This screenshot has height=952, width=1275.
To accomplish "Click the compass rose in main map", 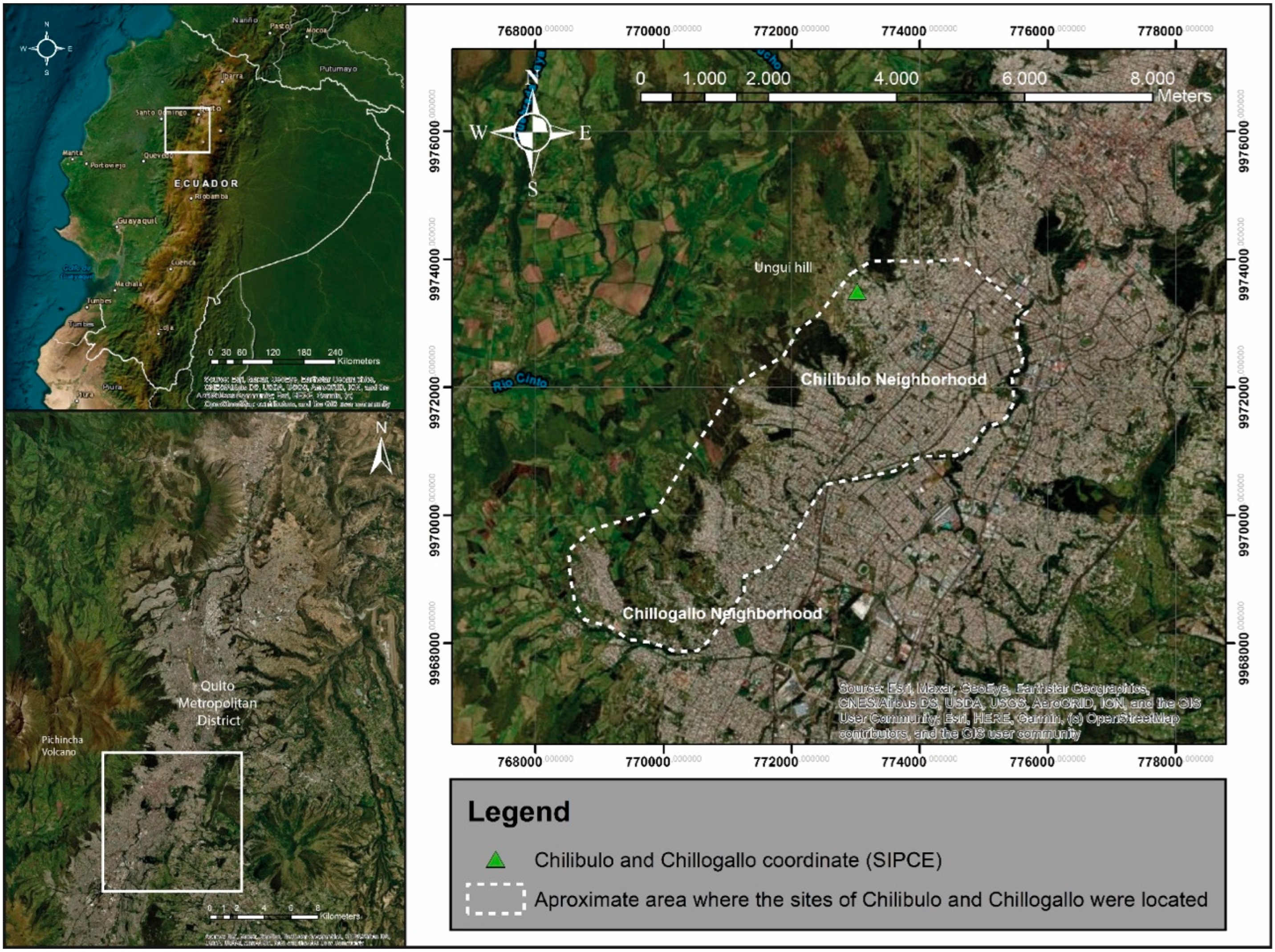I will 532,133.
